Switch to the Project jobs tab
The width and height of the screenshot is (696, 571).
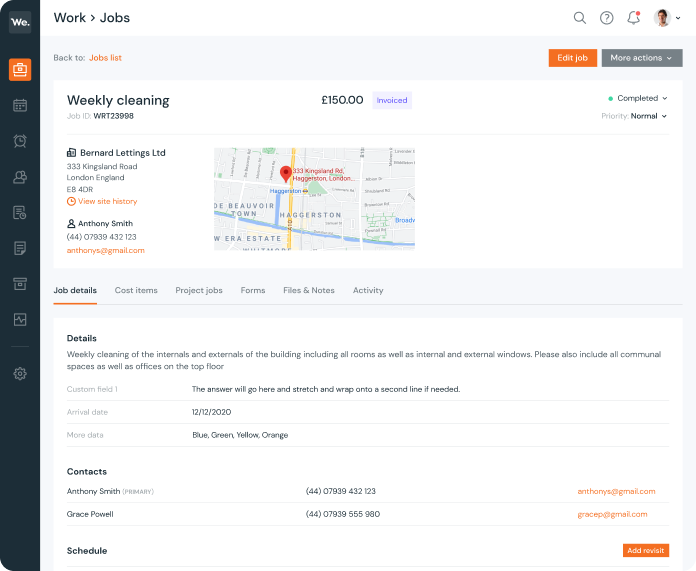[199, 290]
